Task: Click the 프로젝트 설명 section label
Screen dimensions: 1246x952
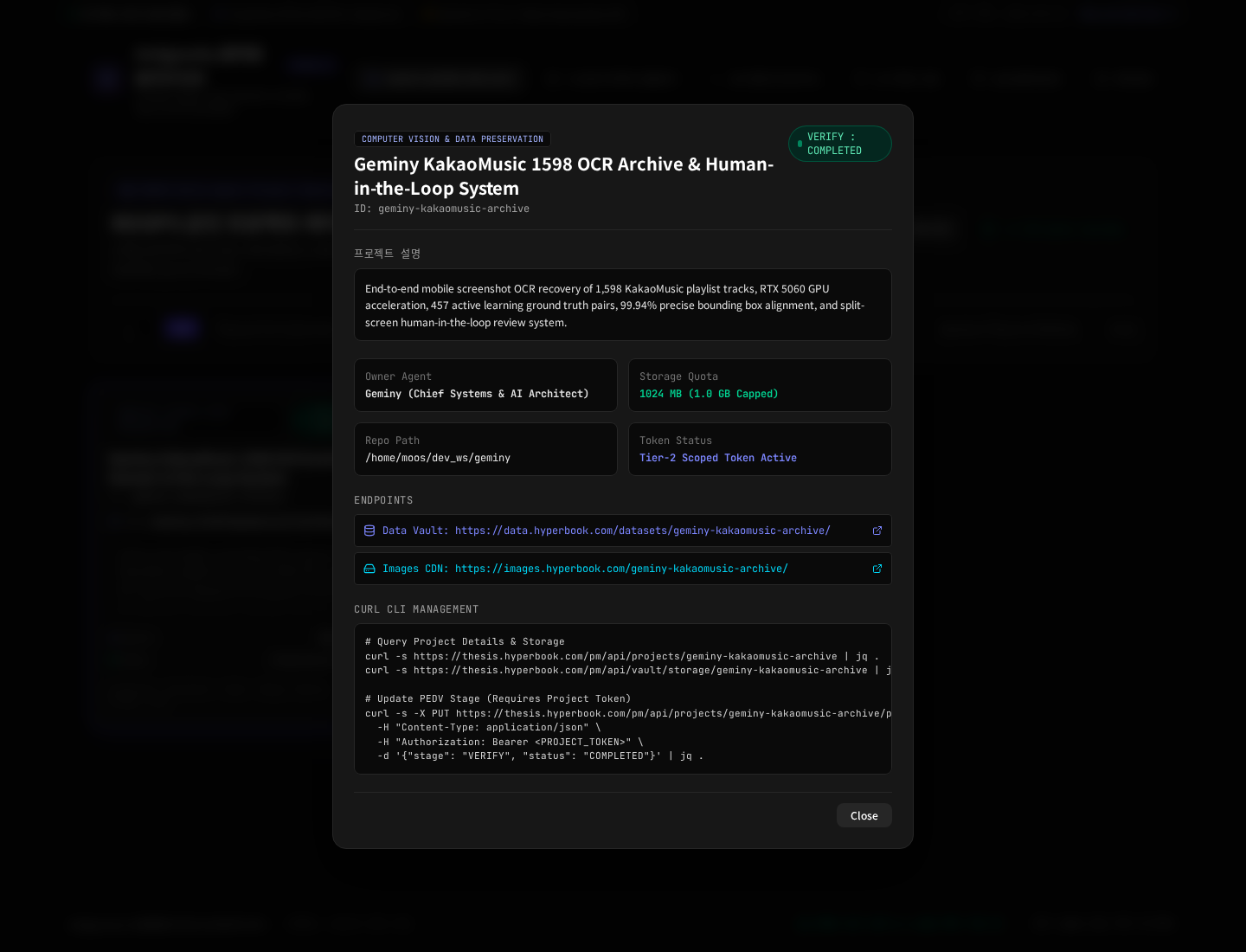Action: pyautogui.click(x=387, y=254)
